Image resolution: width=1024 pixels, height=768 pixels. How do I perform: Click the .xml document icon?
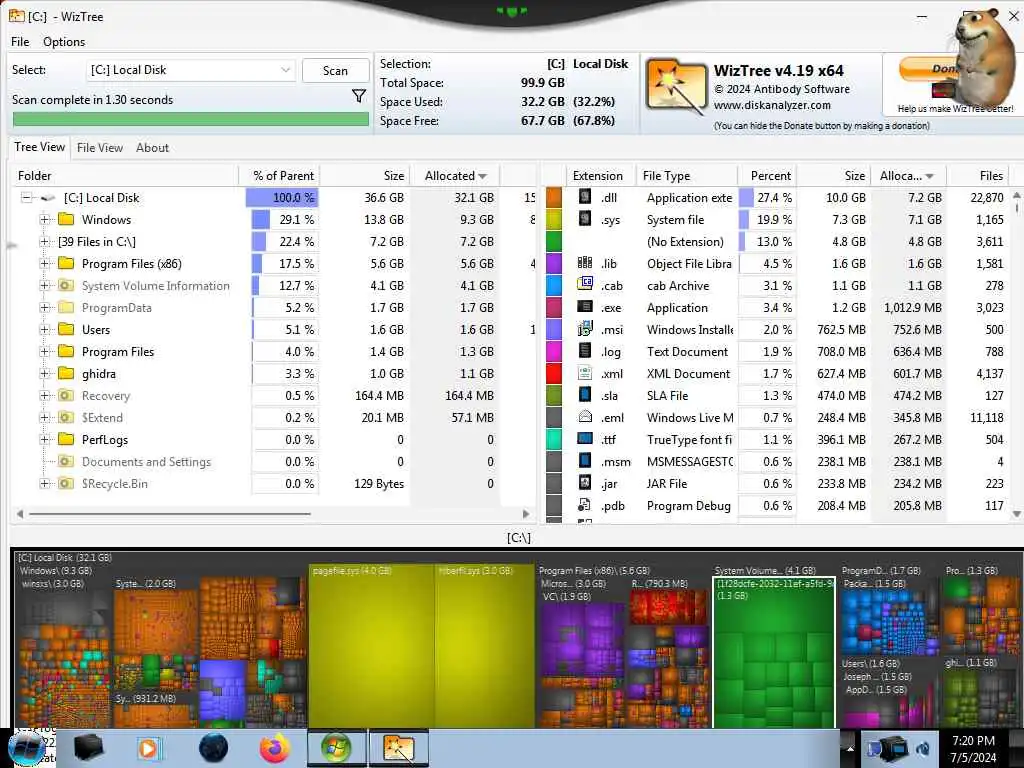(585, 373)
